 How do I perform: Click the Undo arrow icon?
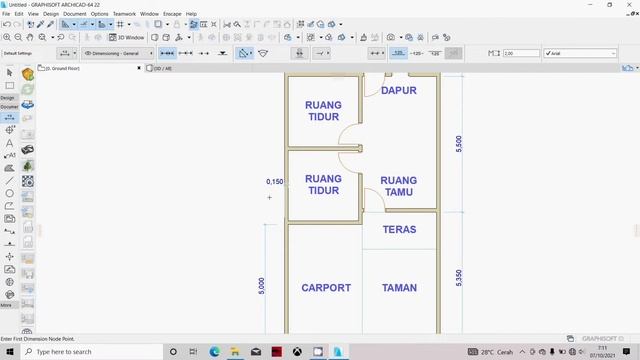pyautogui.click(x=7, y=24)
